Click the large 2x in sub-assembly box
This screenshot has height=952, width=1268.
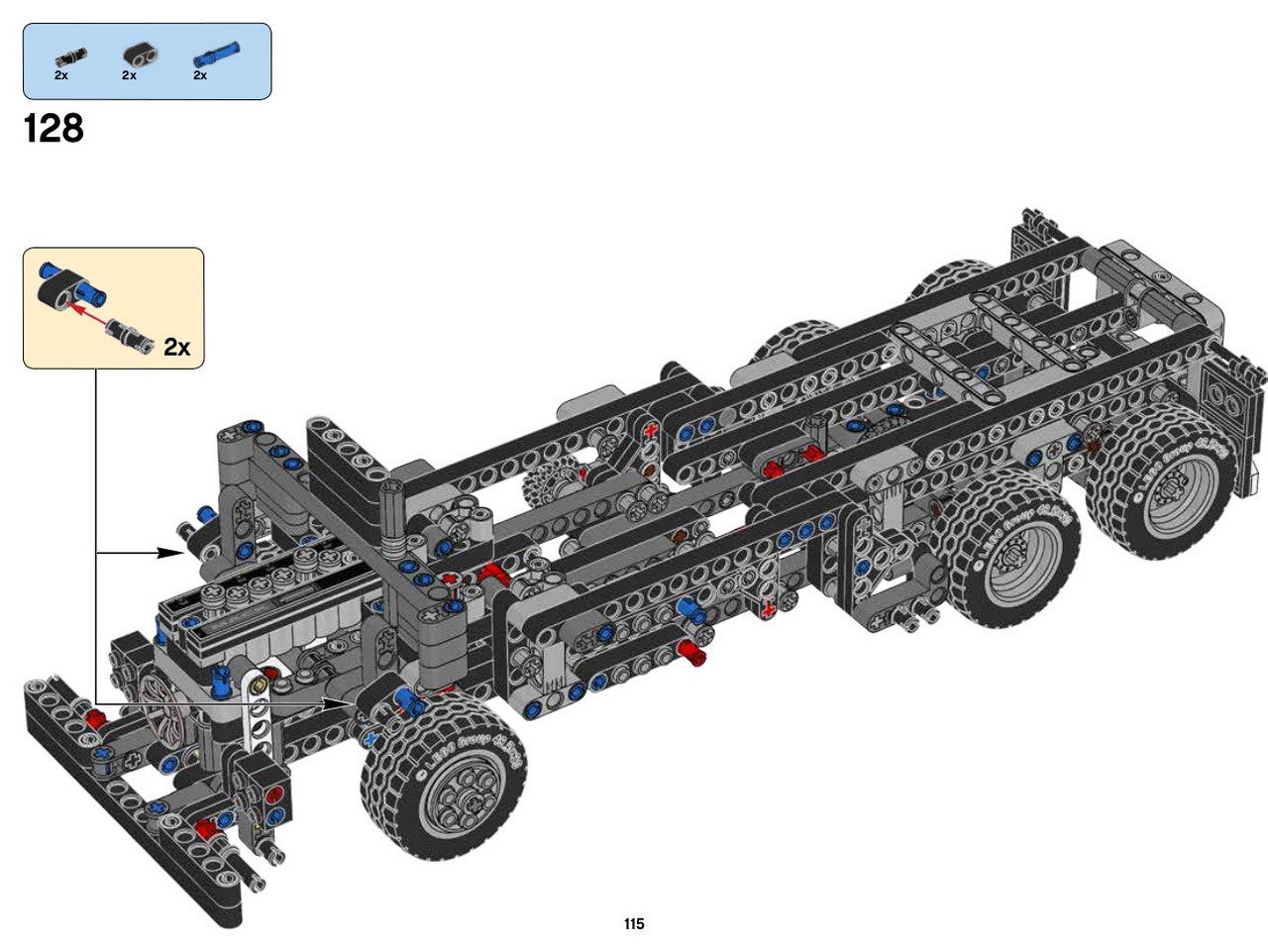[x=177, y=347]
